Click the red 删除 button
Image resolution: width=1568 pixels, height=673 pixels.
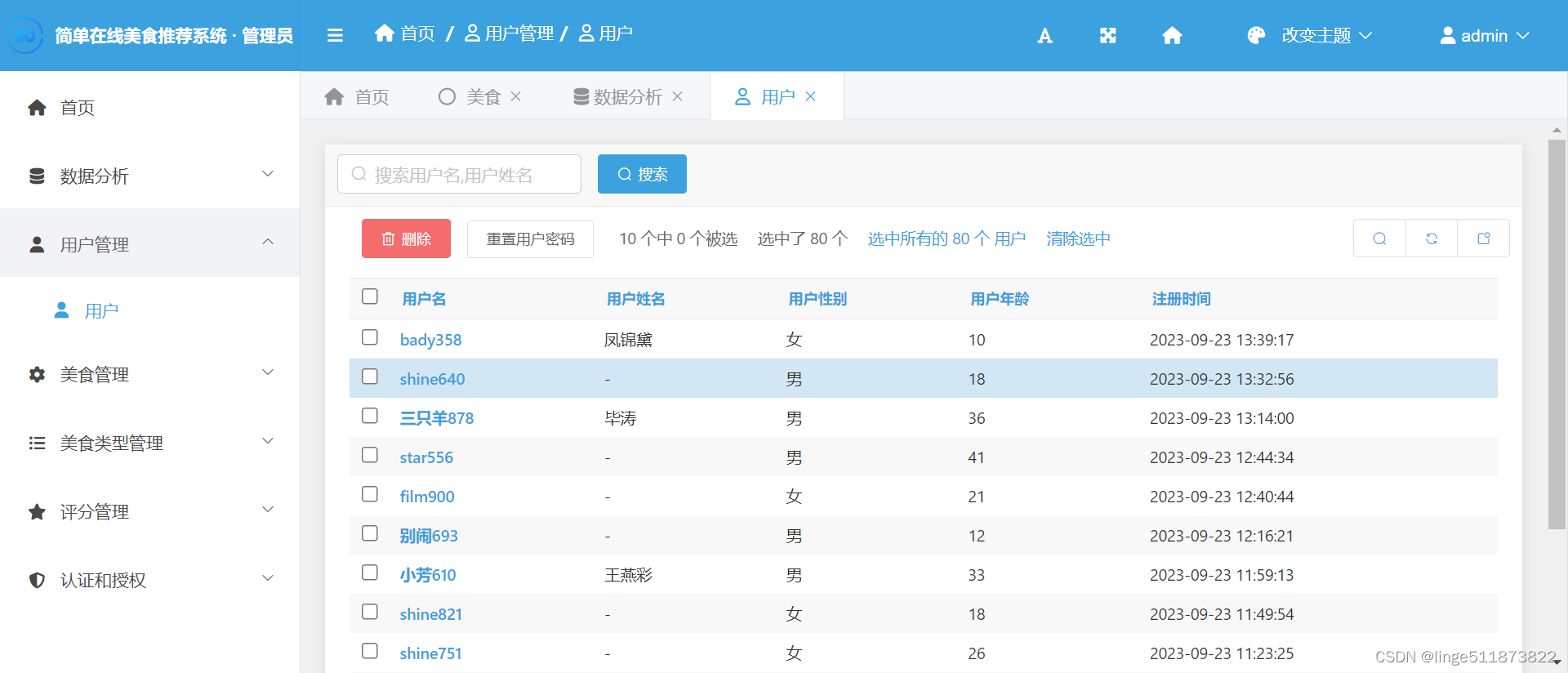click(x=406, y=238)
